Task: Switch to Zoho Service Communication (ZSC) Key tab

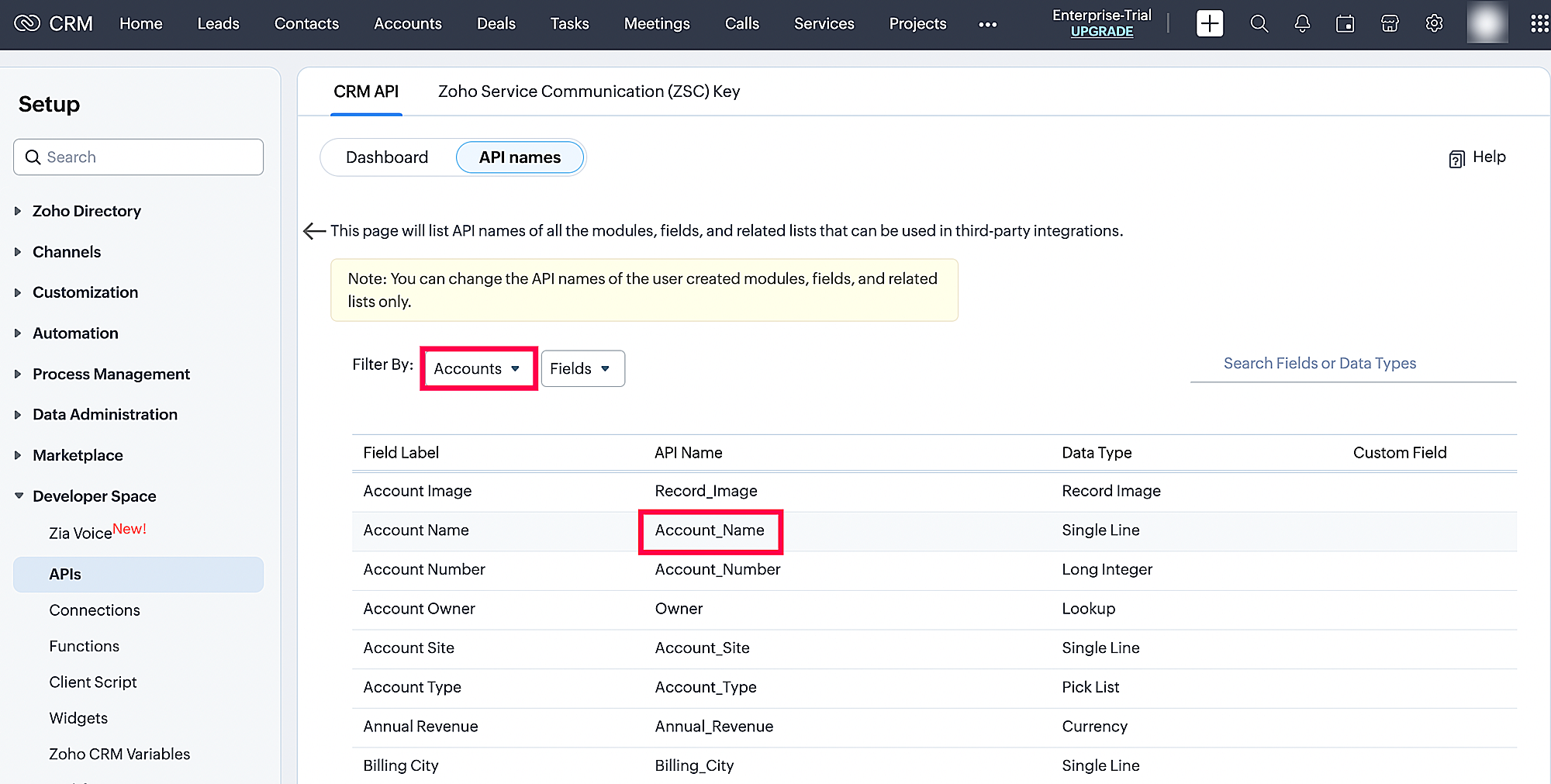Action: tap(589, 92)
